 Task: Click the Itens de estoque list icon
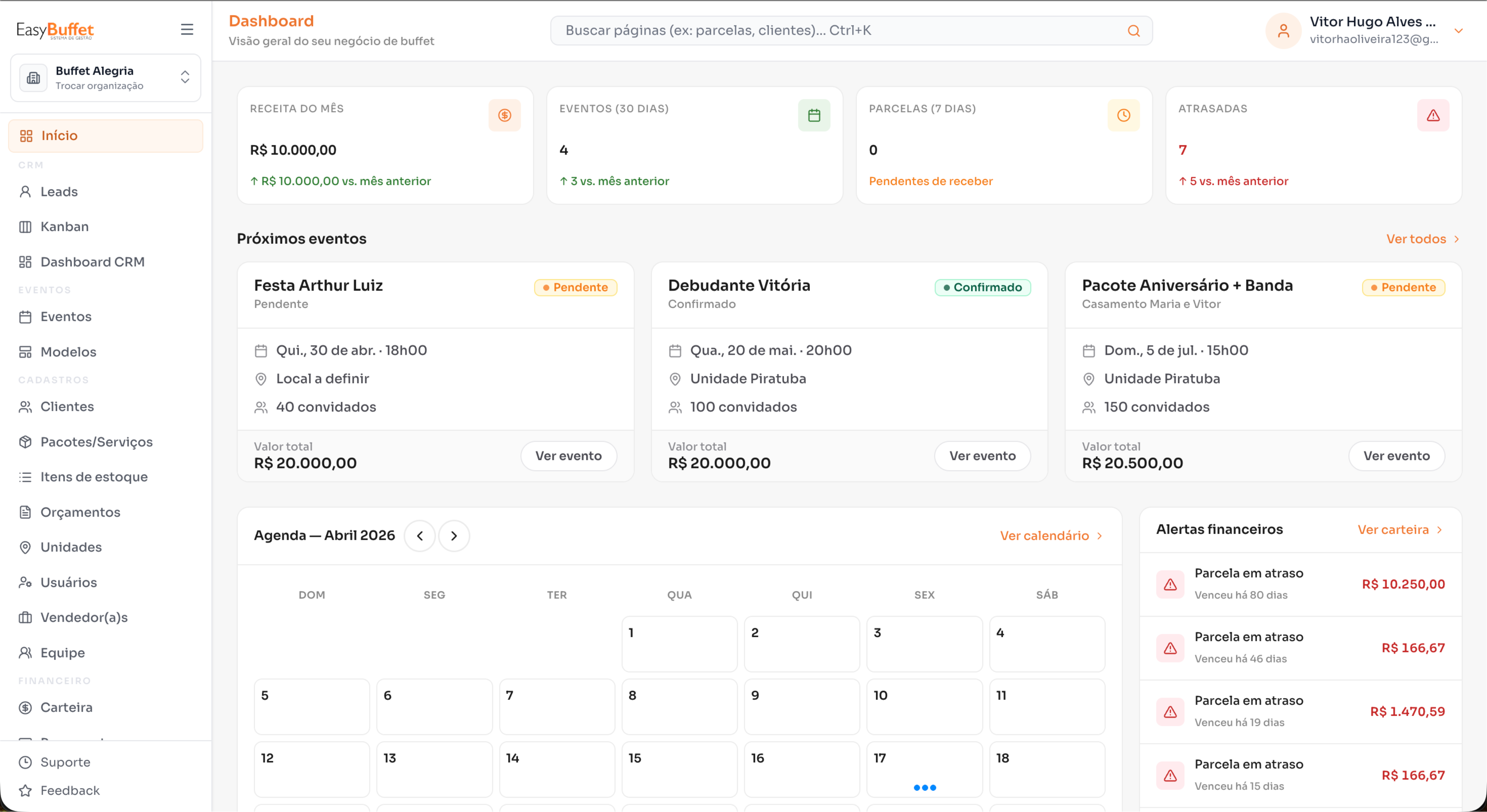click(x=25, y=477)
